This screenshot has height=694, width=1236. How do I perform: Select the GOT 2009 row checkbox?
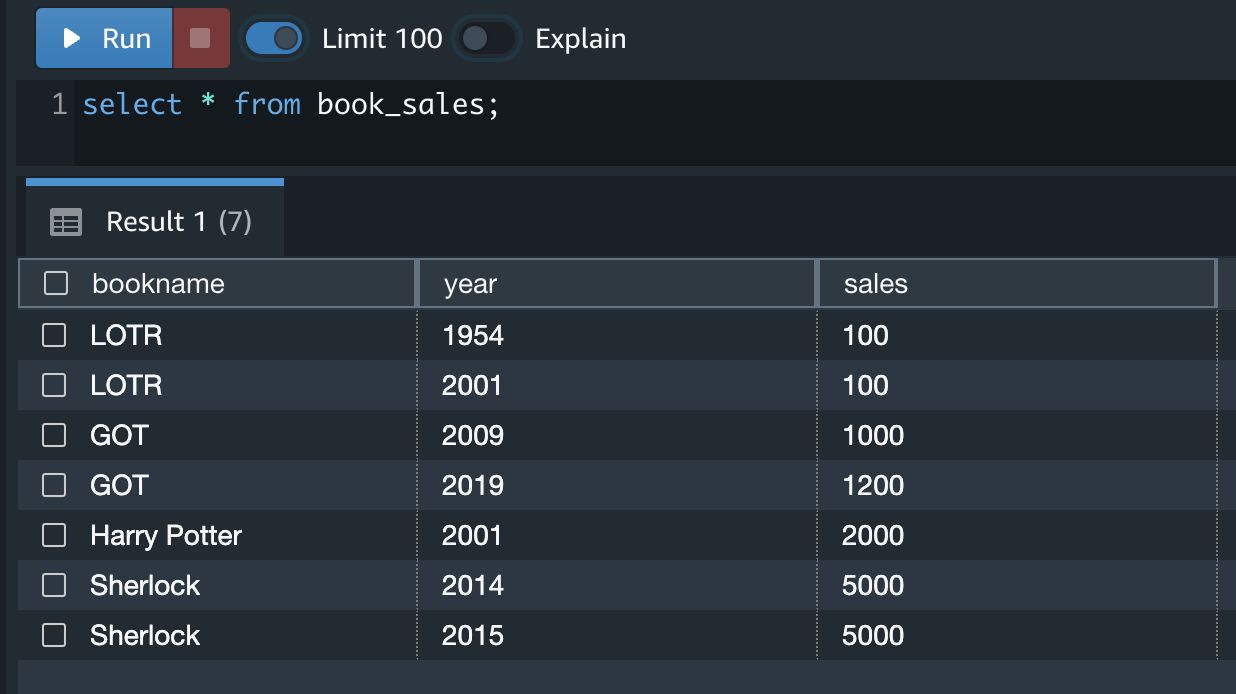coord(54,435)
